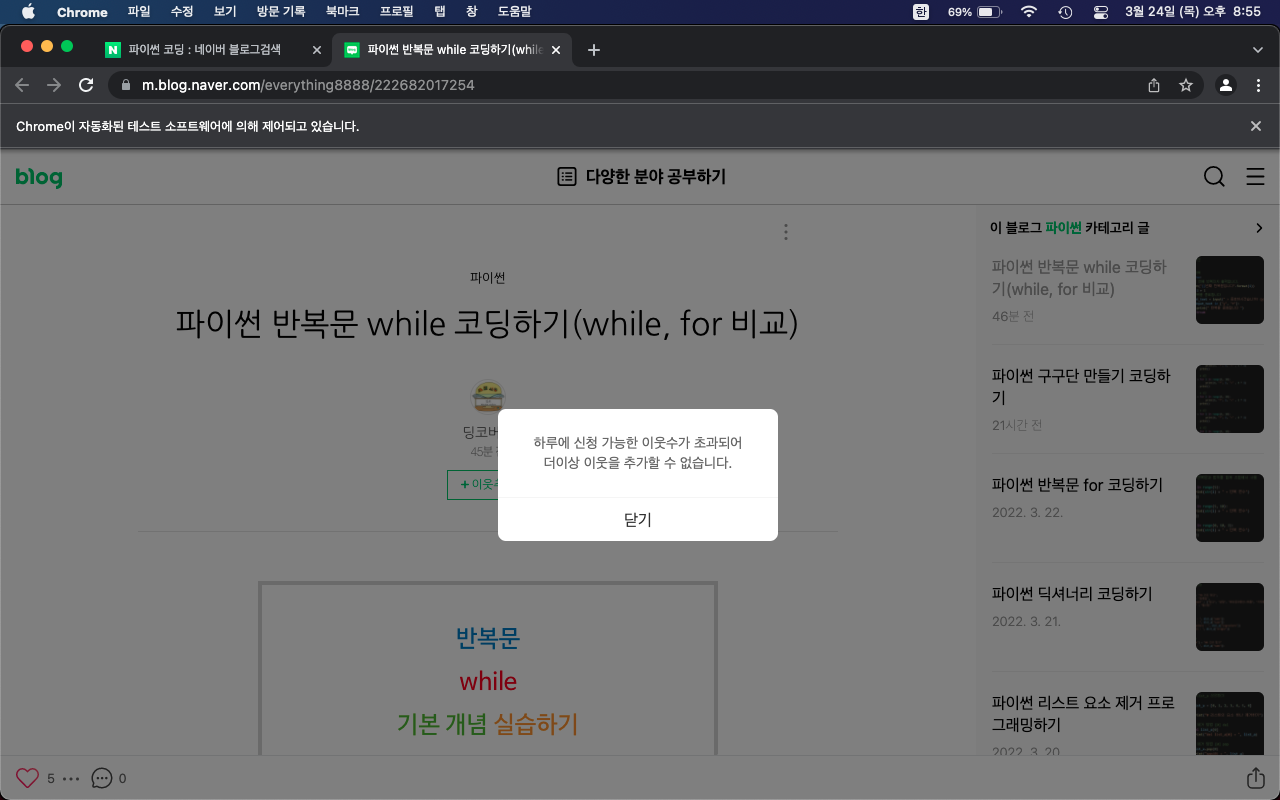This screenshot has width=1280, height=800.
Task: Click the address bar URL field
Action: (x=640, y=85)
